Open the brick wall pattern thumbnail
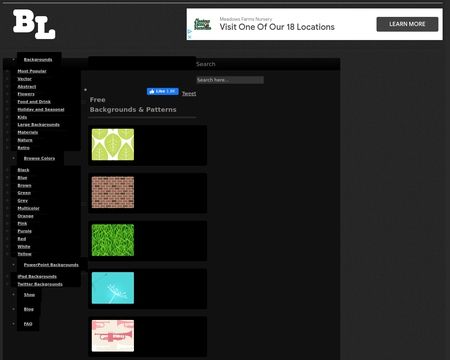Viewport: 450px width, 360px height. [x=113, y=192]
